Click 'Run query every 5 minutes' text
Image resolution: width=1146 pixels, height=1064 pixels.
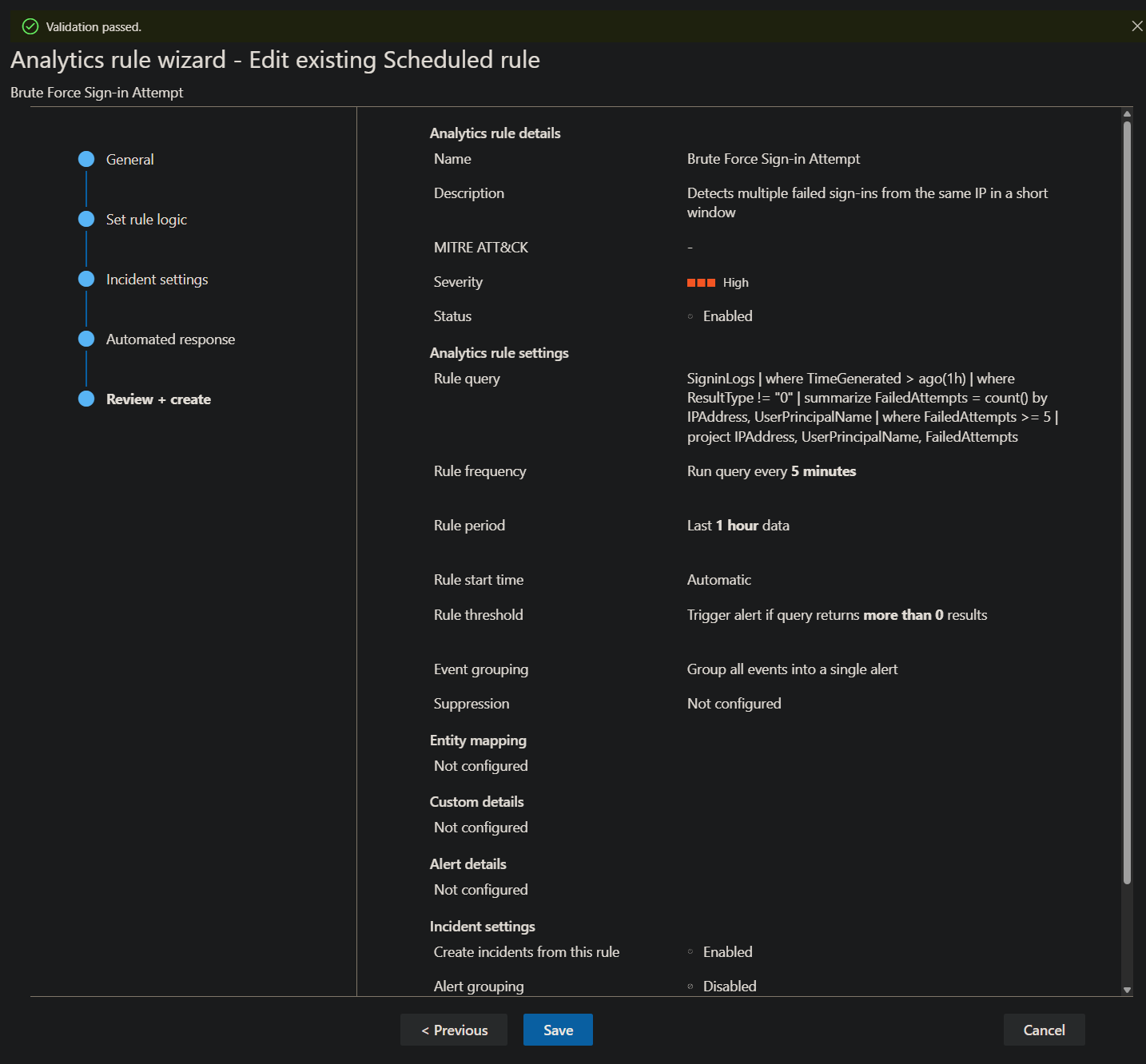pos(771,470)
